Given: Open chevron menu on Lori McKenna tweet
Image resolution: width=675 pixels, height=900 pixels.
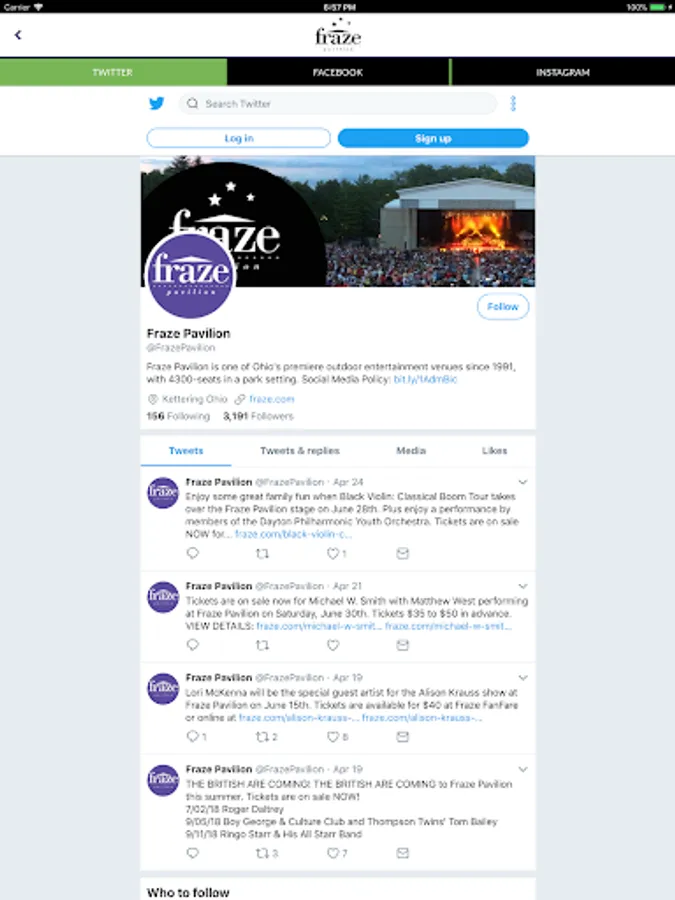Looking at the screenshot, I should pos(523,678).
